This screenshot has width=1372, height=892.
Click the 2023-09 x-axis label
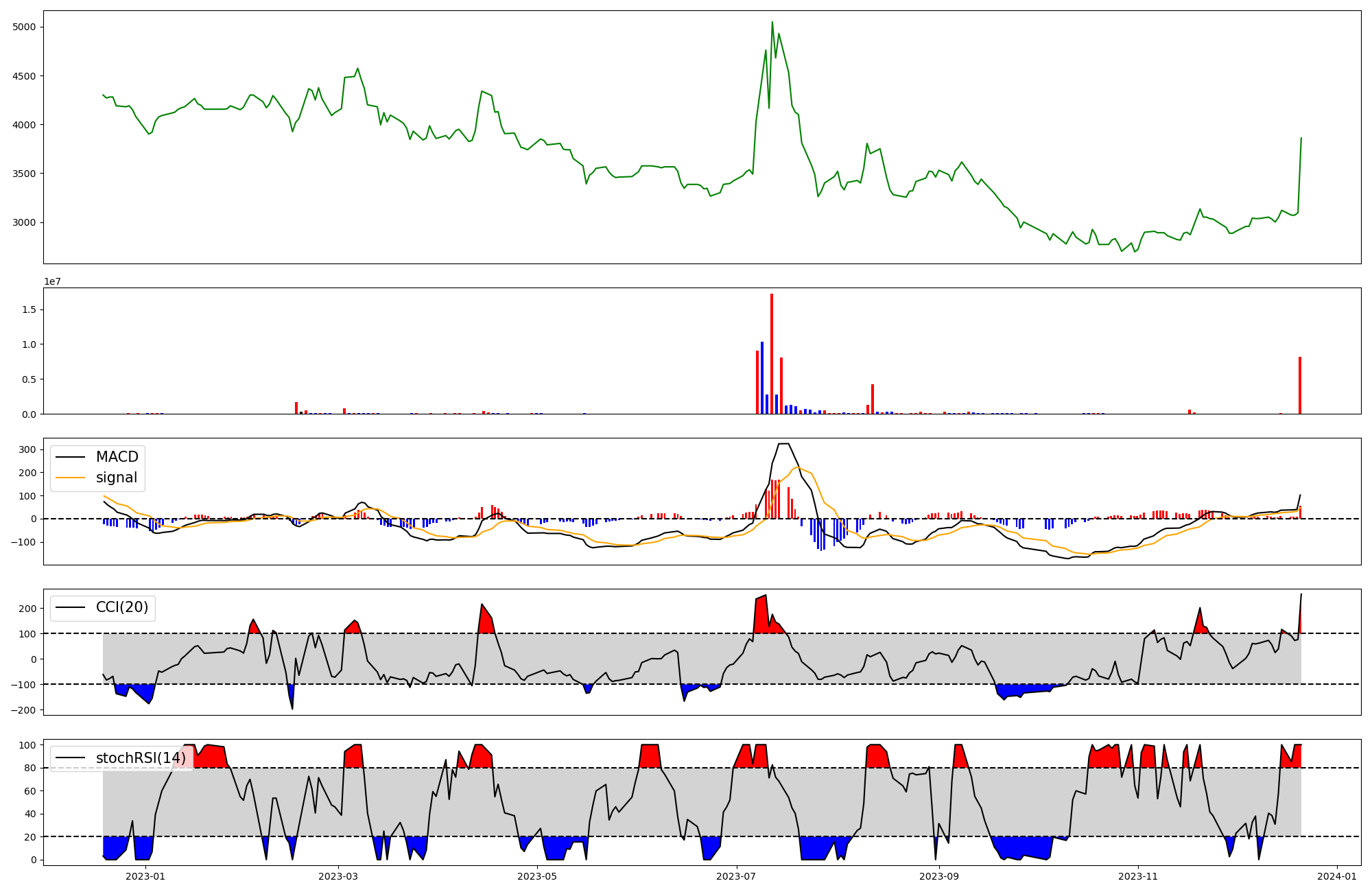click(x=939, y=876)
